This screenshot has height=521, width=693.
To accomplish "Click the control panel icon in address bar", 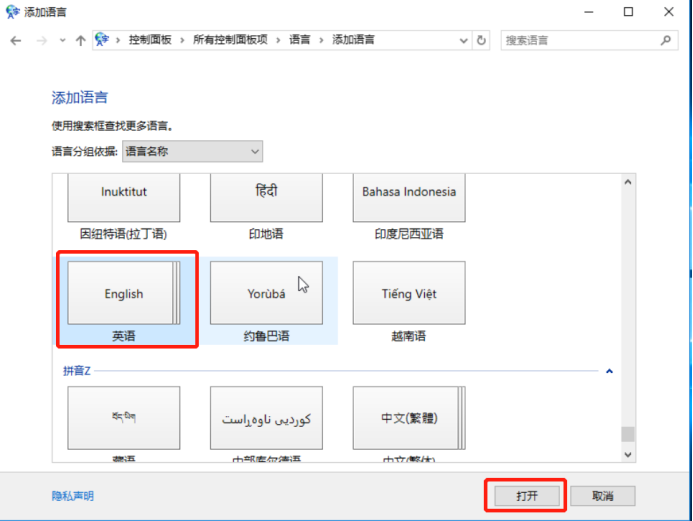I will 102,40.
